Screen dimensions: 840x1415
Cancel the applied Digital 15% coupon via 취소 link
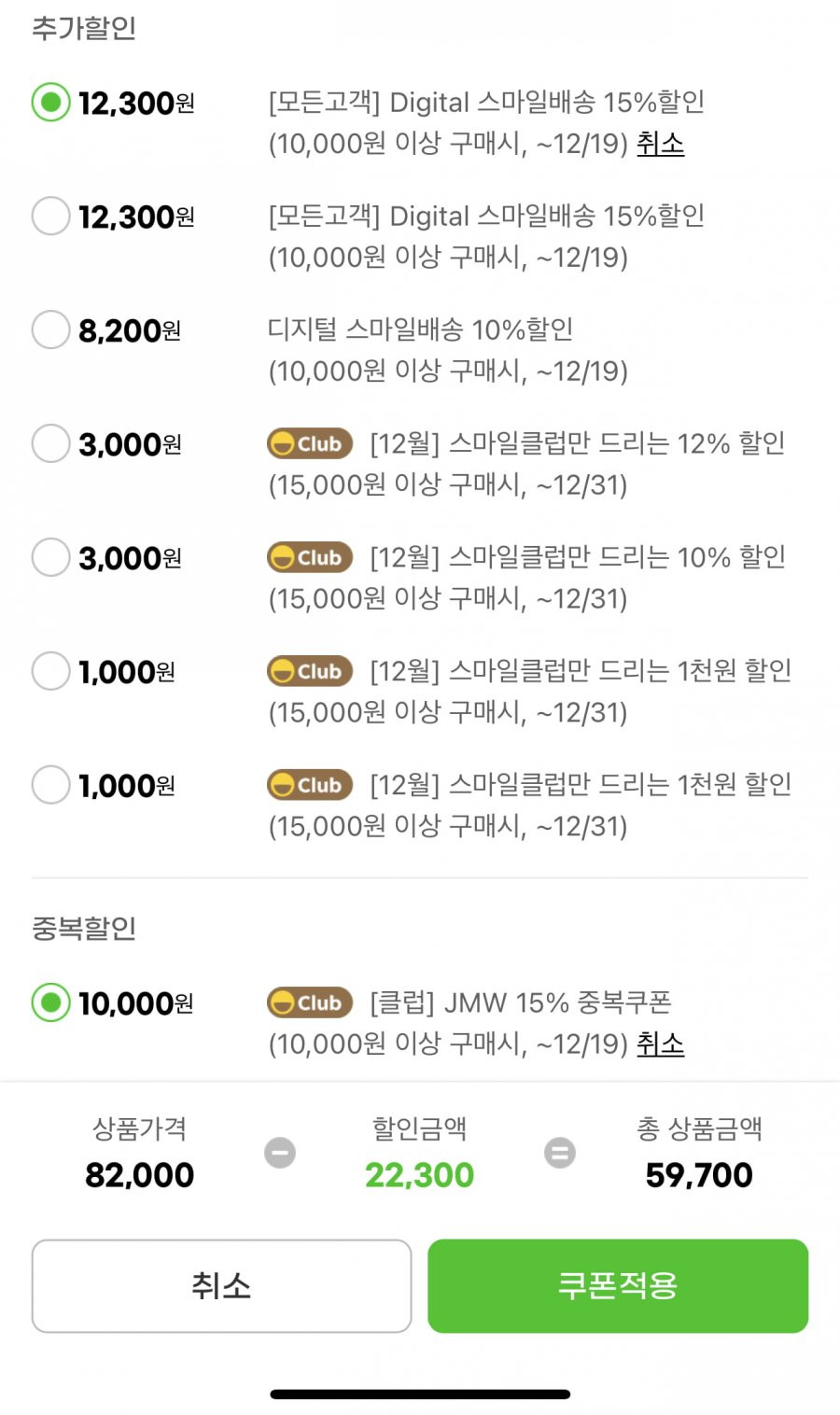pyautogui.click(x=660, y=144)
